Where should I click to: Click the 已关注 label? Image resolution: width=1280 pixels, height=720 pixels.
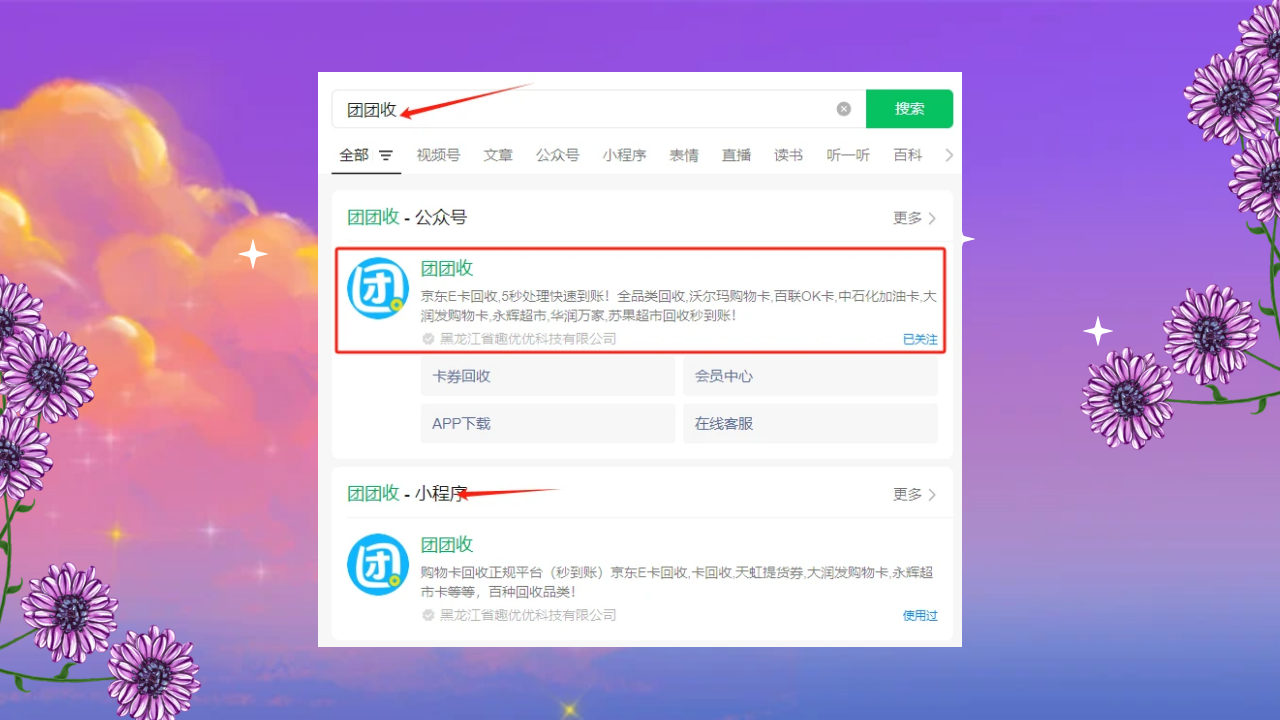pos(920,339)
